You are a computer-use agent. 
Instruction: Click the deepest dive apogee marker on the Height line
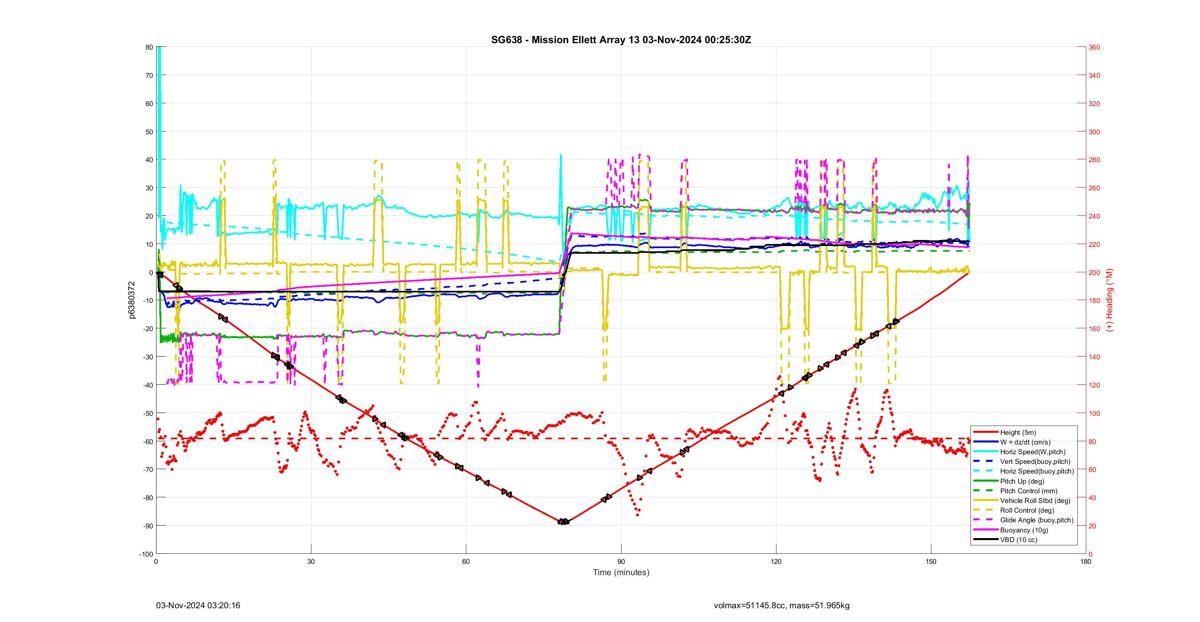(x=563, y=522)
